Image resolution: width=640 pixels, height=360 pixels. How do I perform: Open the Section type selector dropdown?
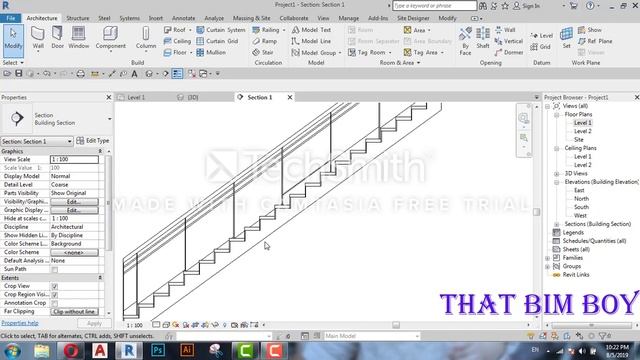pyautogui.click(x=109, y=119)
